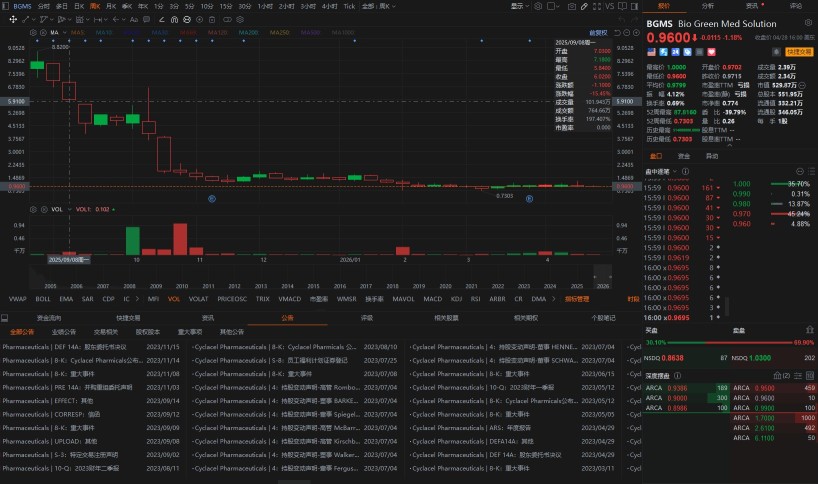
Task: Click the BGMS ticker label at top left
Action: [22, 6]
